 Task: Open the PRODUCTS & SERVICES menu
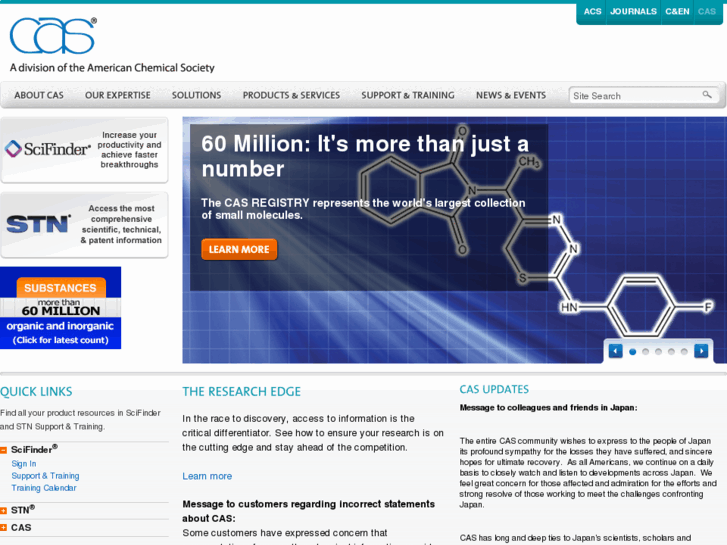click(x=291, y=95)
